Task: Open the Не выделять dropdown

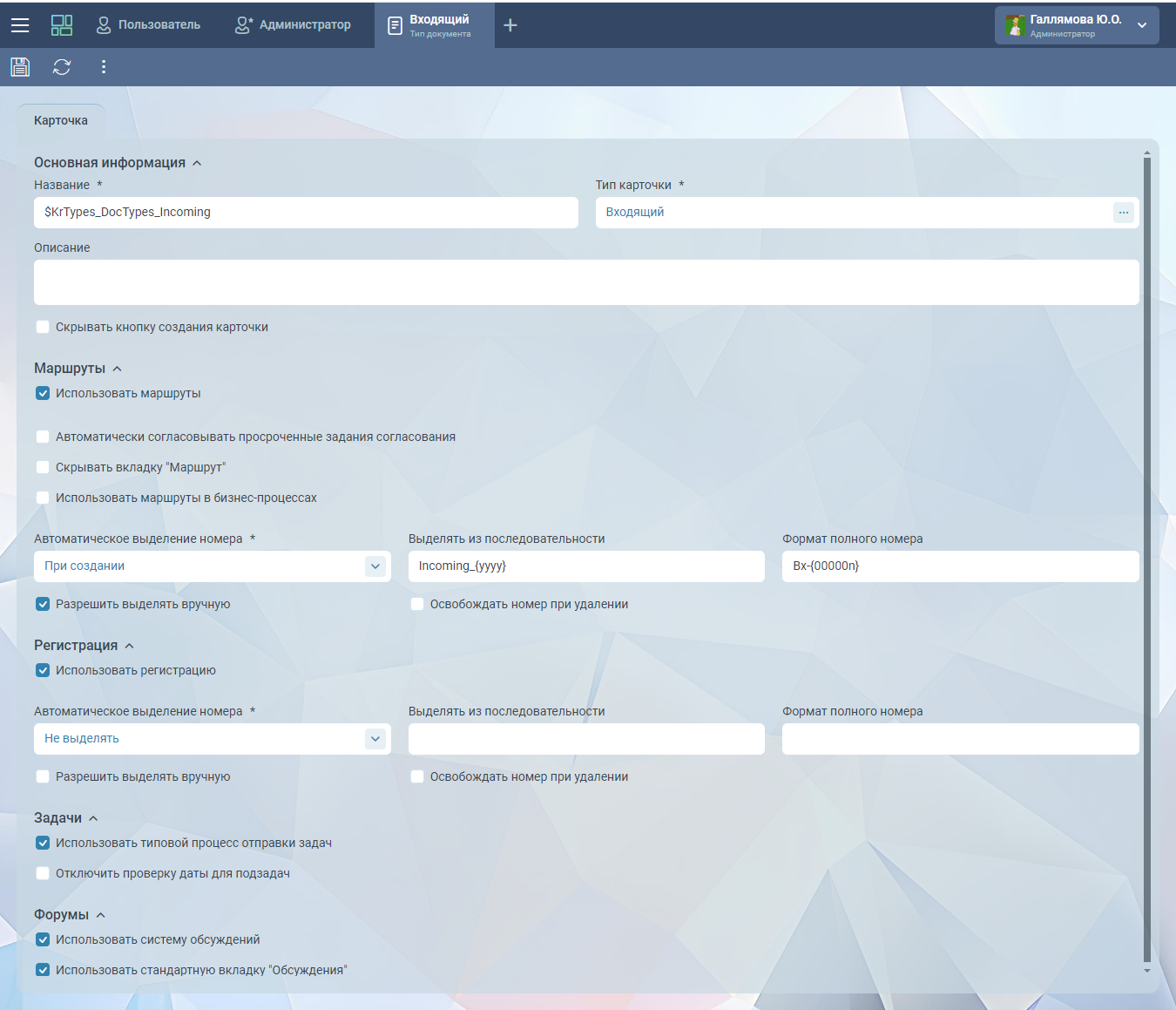Action: pyautogui.click(x=375, y=739)
